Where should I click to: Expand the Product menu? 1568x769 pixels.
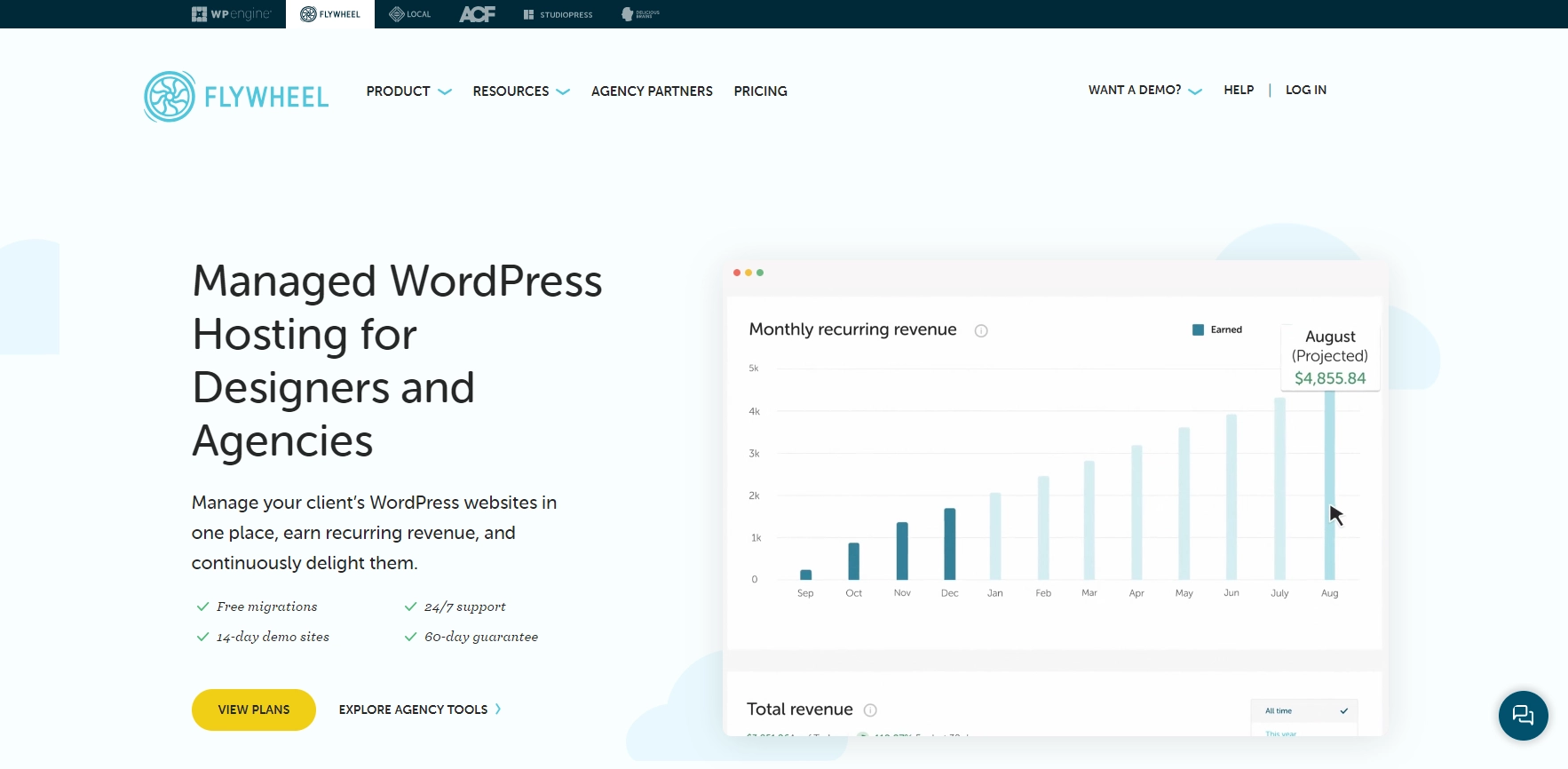409,91
